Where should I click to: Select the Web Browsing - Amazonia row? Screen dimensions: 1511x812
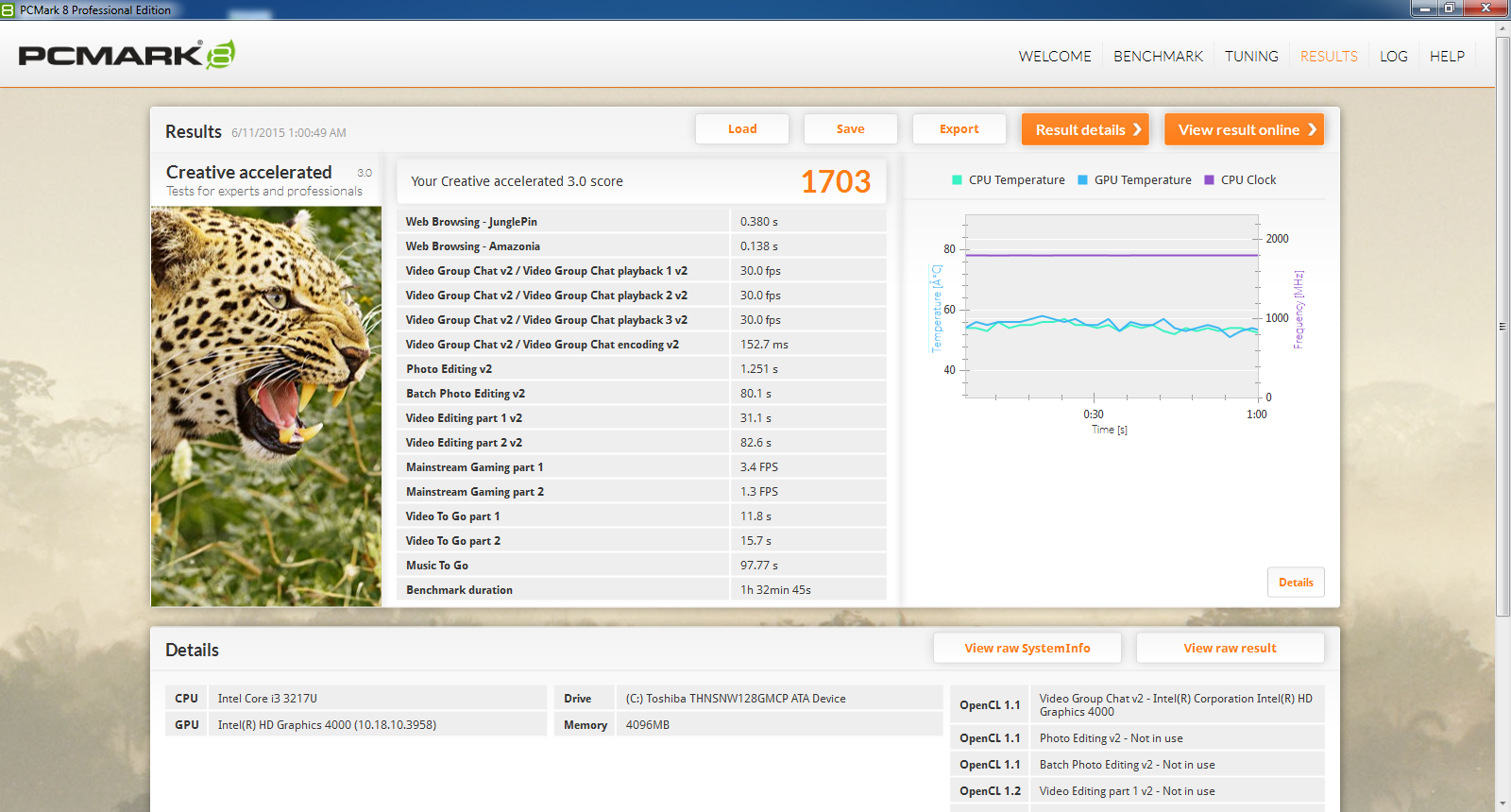641,246
